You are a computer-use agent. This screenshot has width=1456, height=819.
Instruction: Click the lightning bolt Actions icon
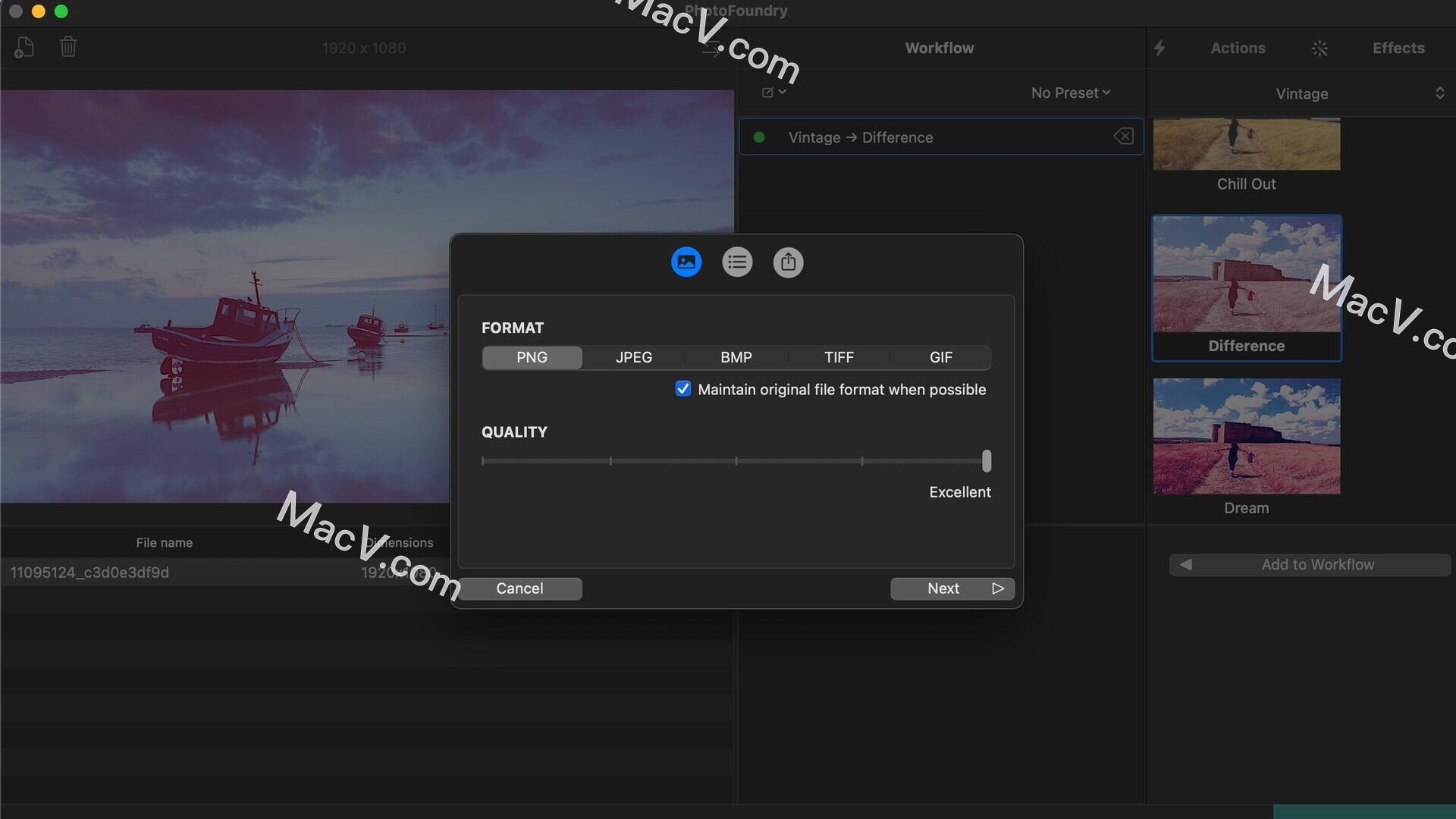coord(1159,48)
